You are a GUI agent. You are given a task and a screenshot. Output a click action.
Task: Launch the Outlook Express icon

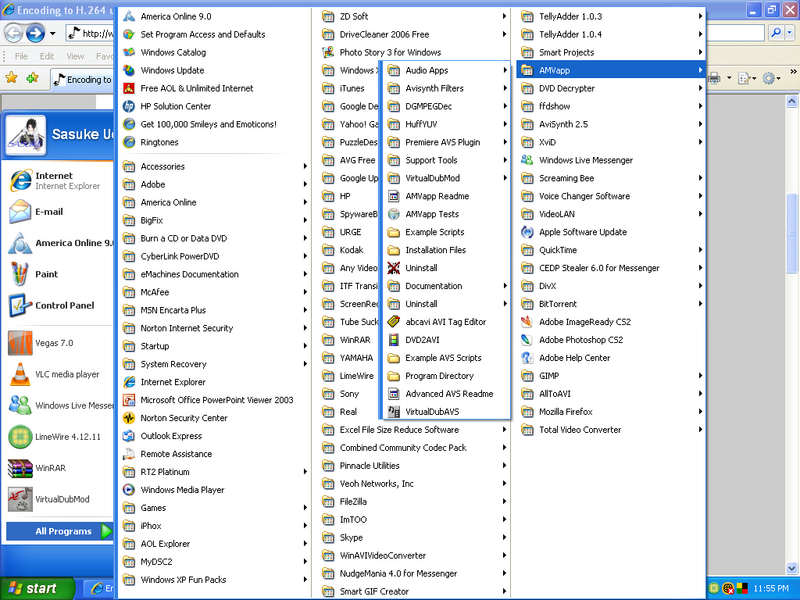pyautogui.click(x=129, y=436)
